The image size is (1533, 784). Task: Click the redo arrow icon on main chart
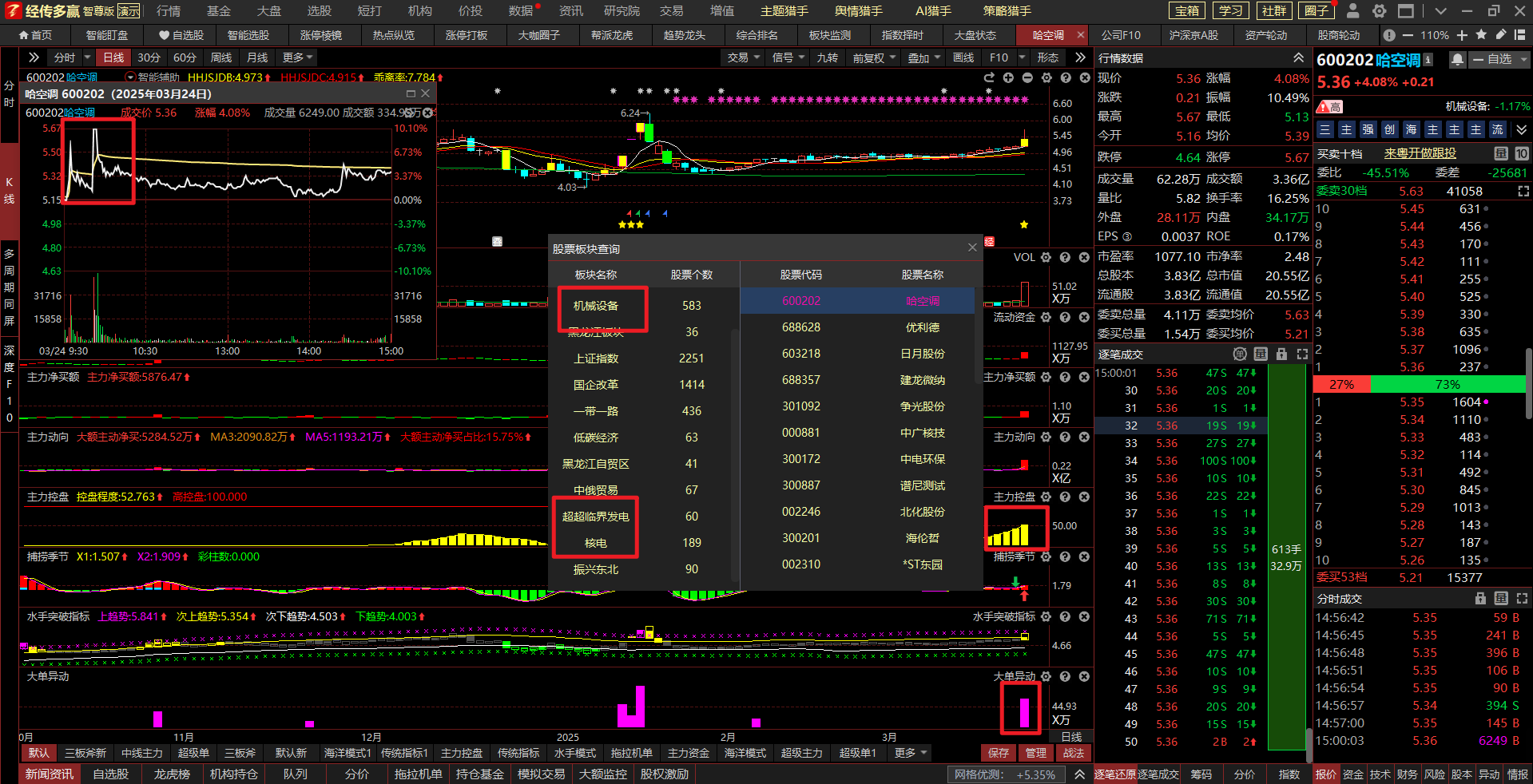click(x=989, y=77)
